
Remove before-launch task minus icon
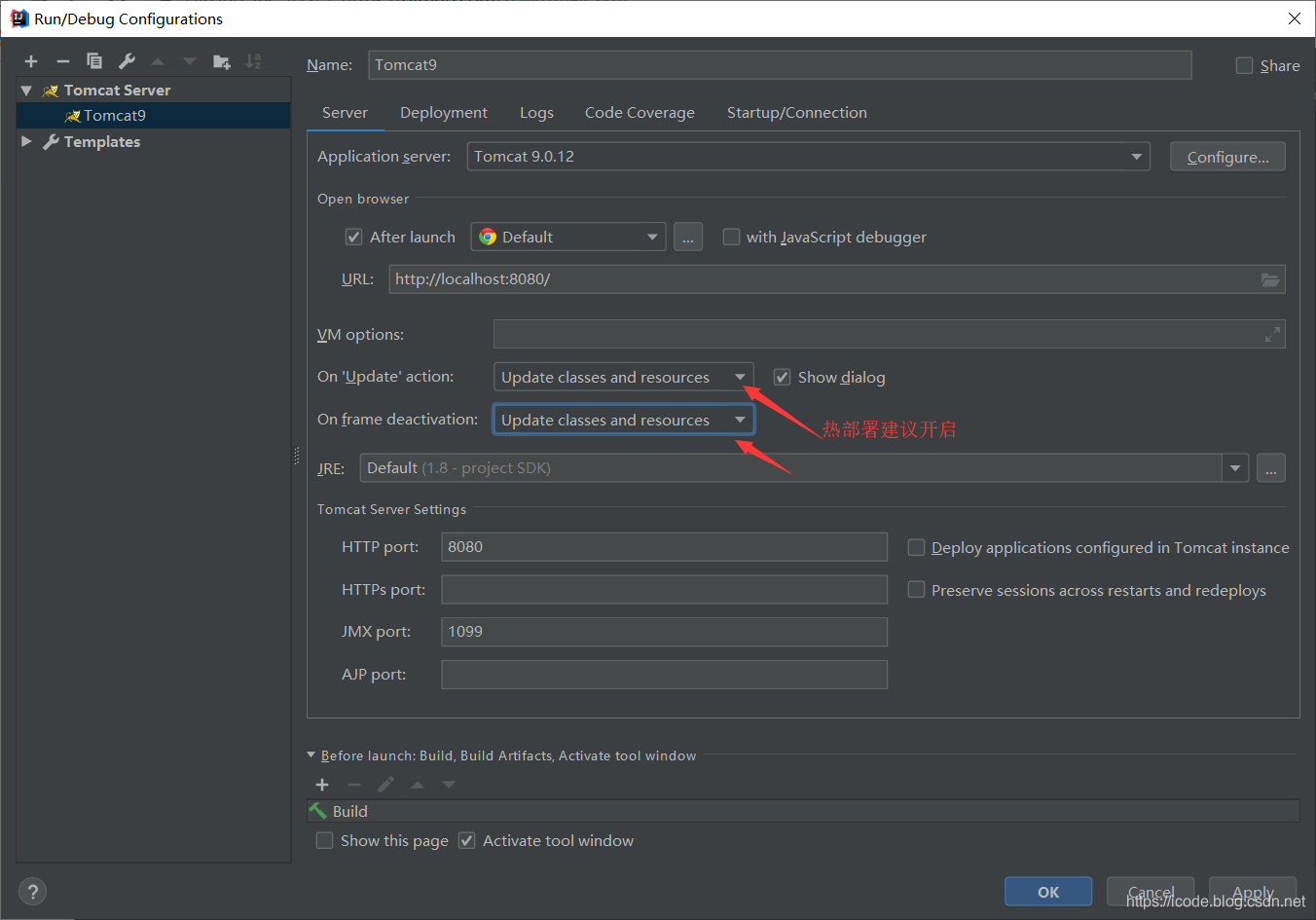[354, 785]
